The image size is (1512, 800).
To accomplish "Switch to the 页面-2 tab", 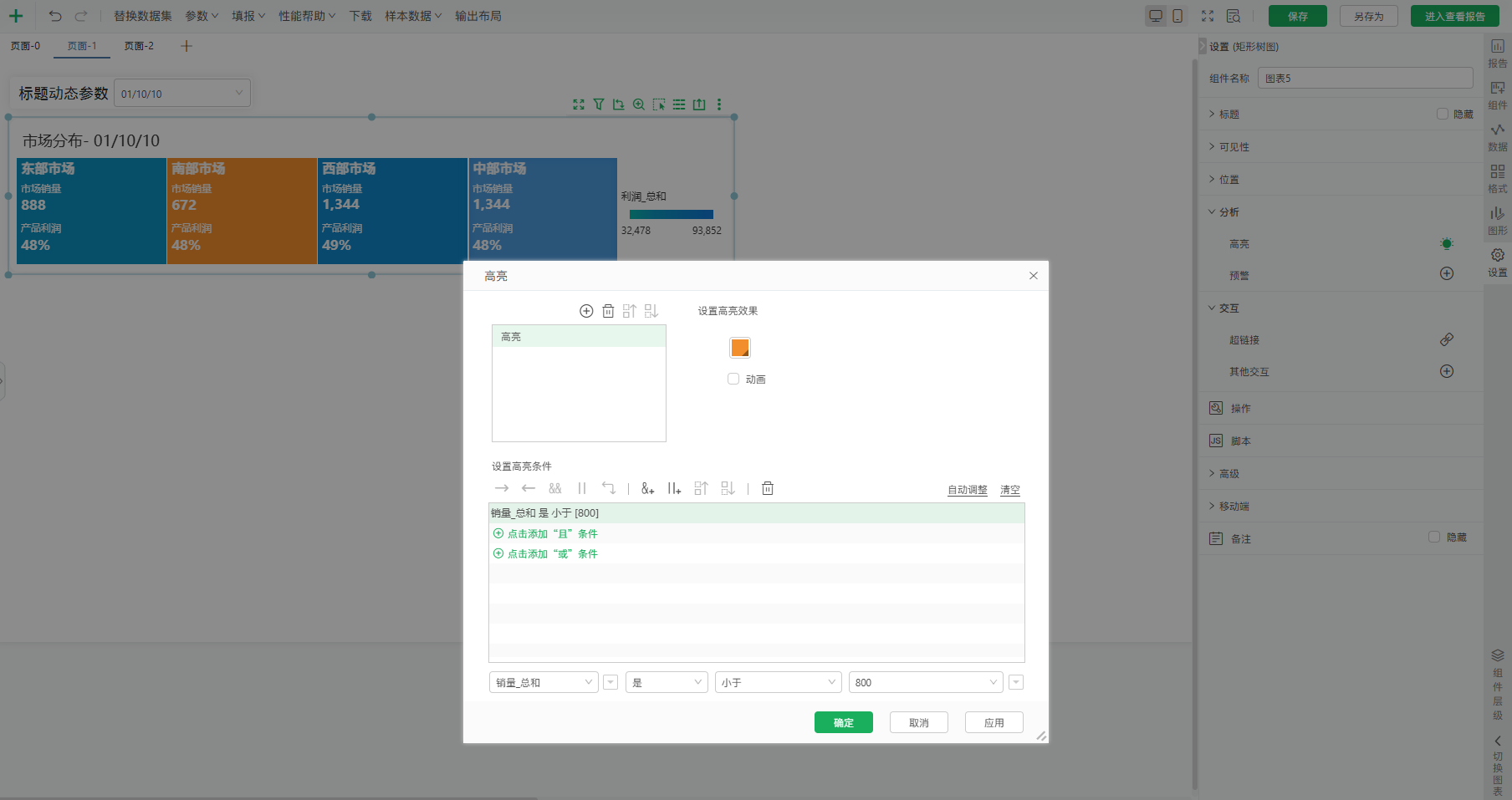I will click(x=139, y=46).
